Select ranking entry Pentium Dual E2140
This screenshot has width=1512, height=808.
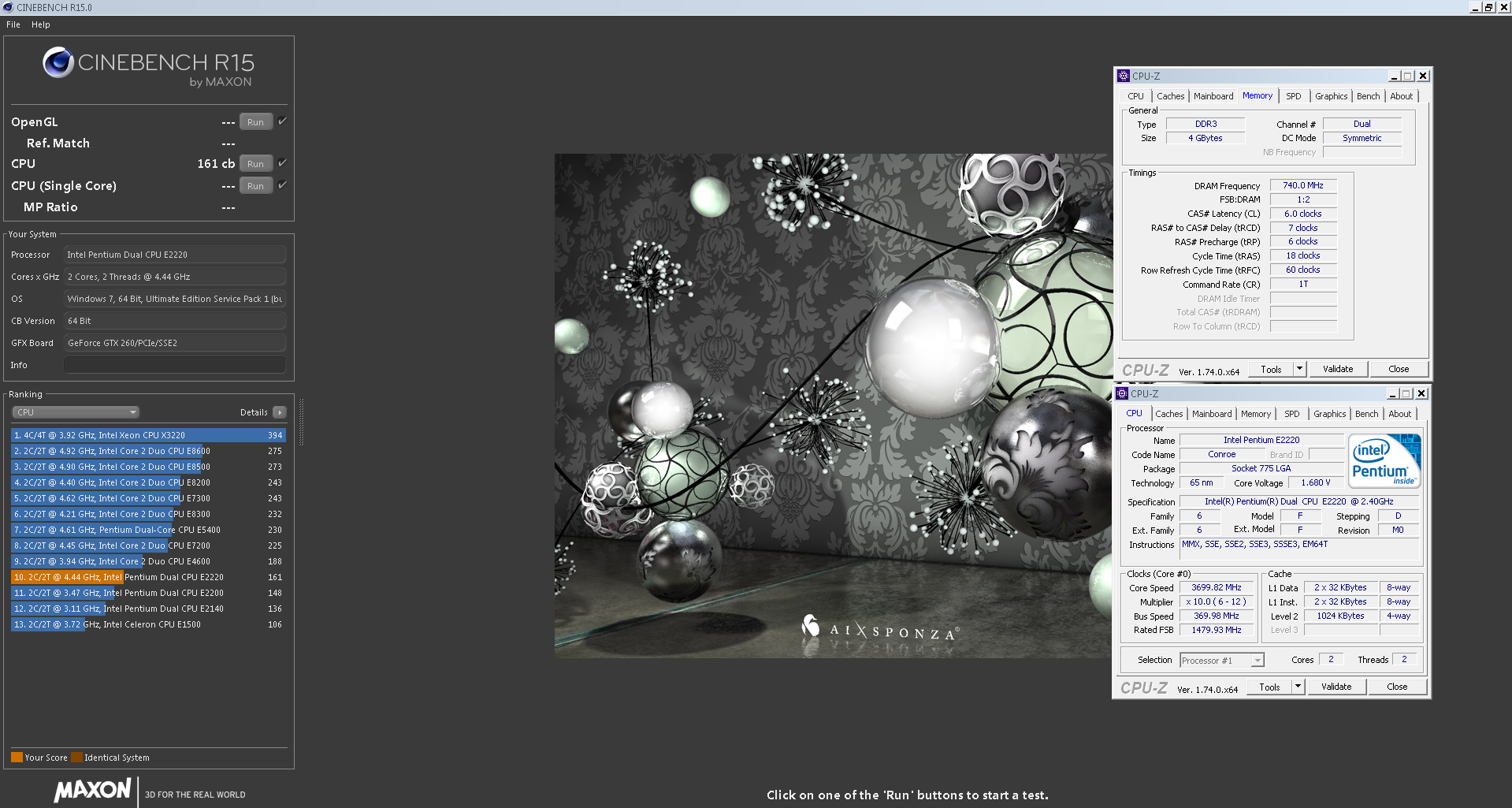[x=148, y=609]
